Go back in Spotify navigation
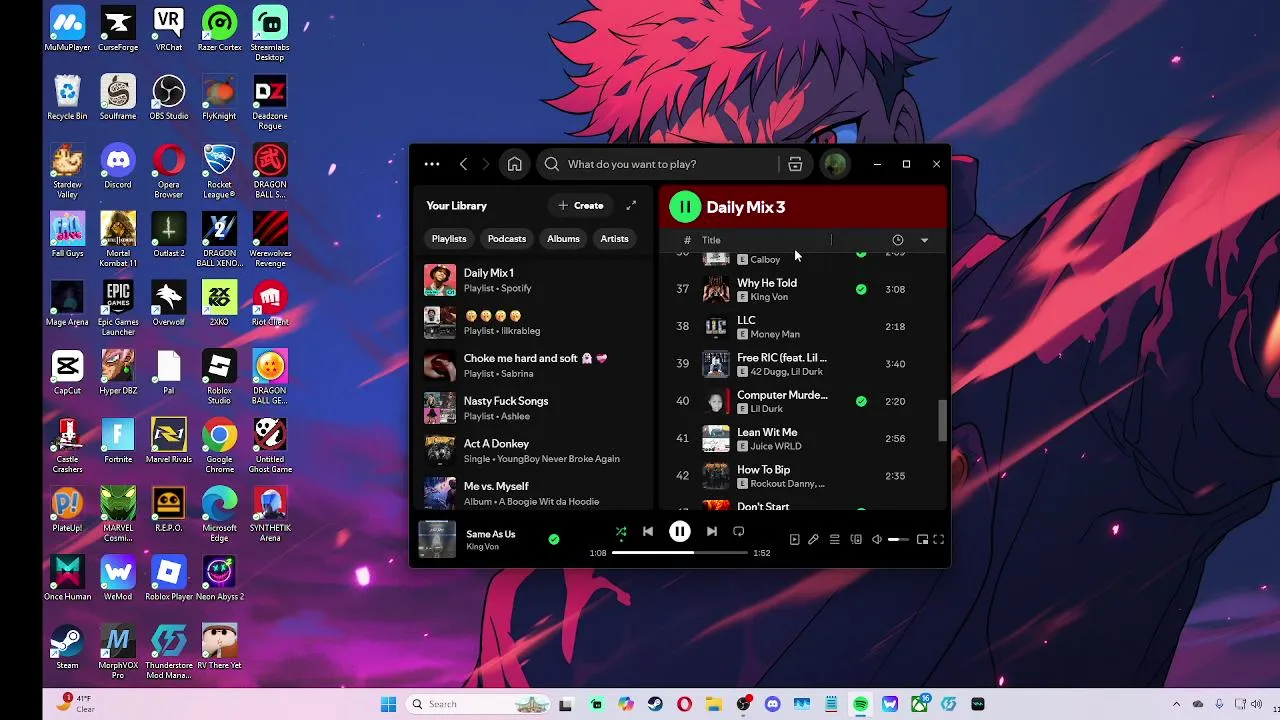The height and width of the screenshot is (720, 1280). tap(463, 164)
